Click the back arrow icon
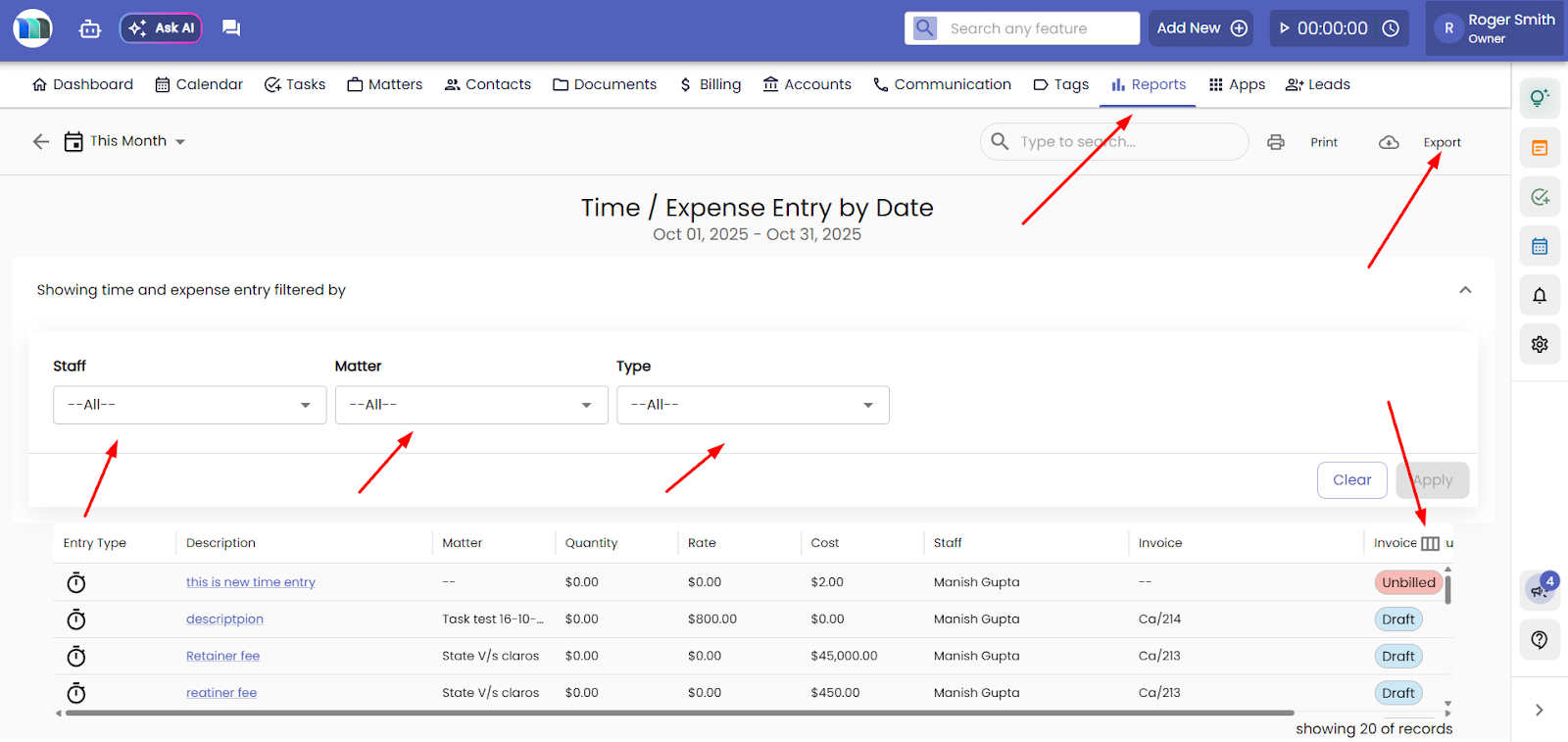Viewport: 1568px width, 742px height. 41,142
